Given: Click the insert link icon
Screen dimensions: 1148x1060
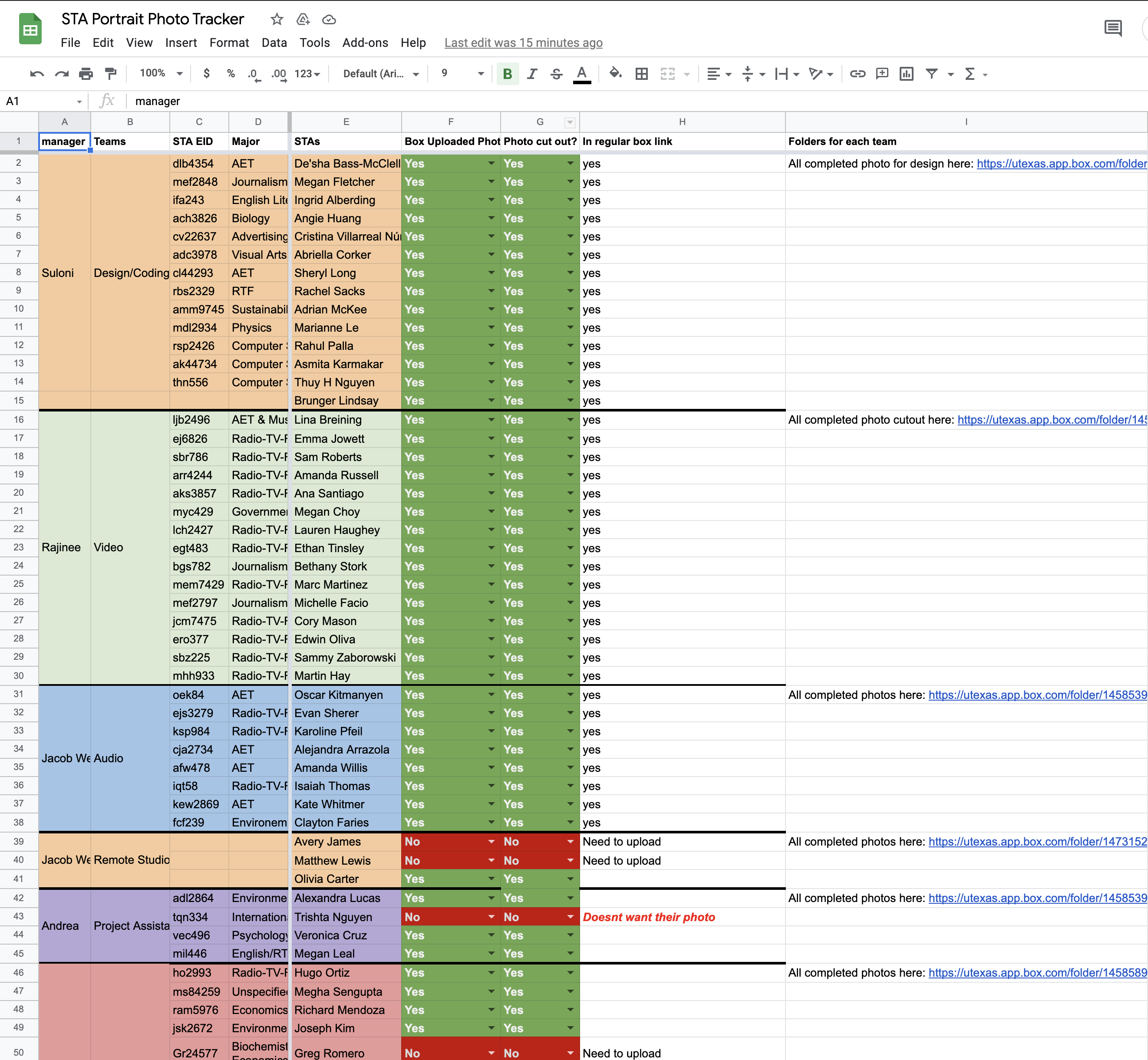Looking at the screenshot, I should [857, 73].
